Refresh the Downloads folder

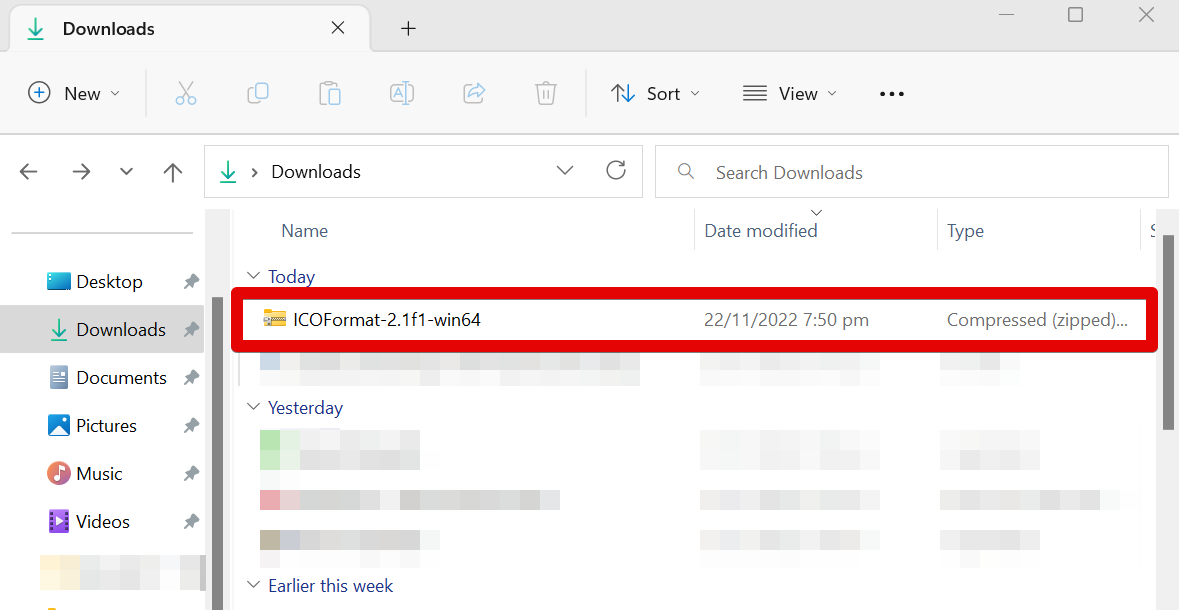coord(616,171)
